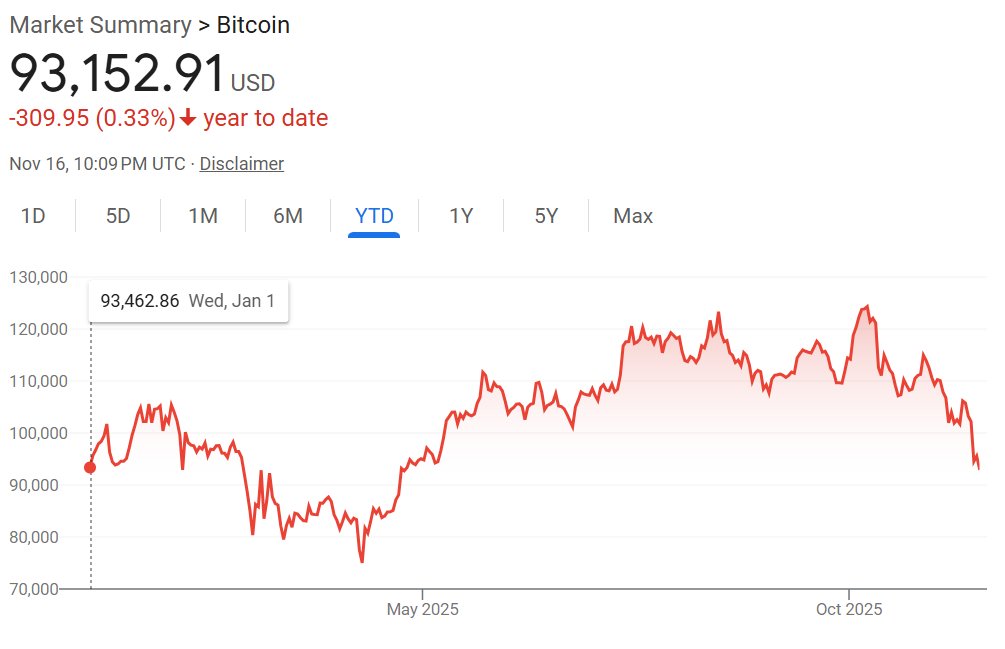Click the Oct 2025 axis label
The width and height of the screenshot is (1005, 649).
(849, 609)
